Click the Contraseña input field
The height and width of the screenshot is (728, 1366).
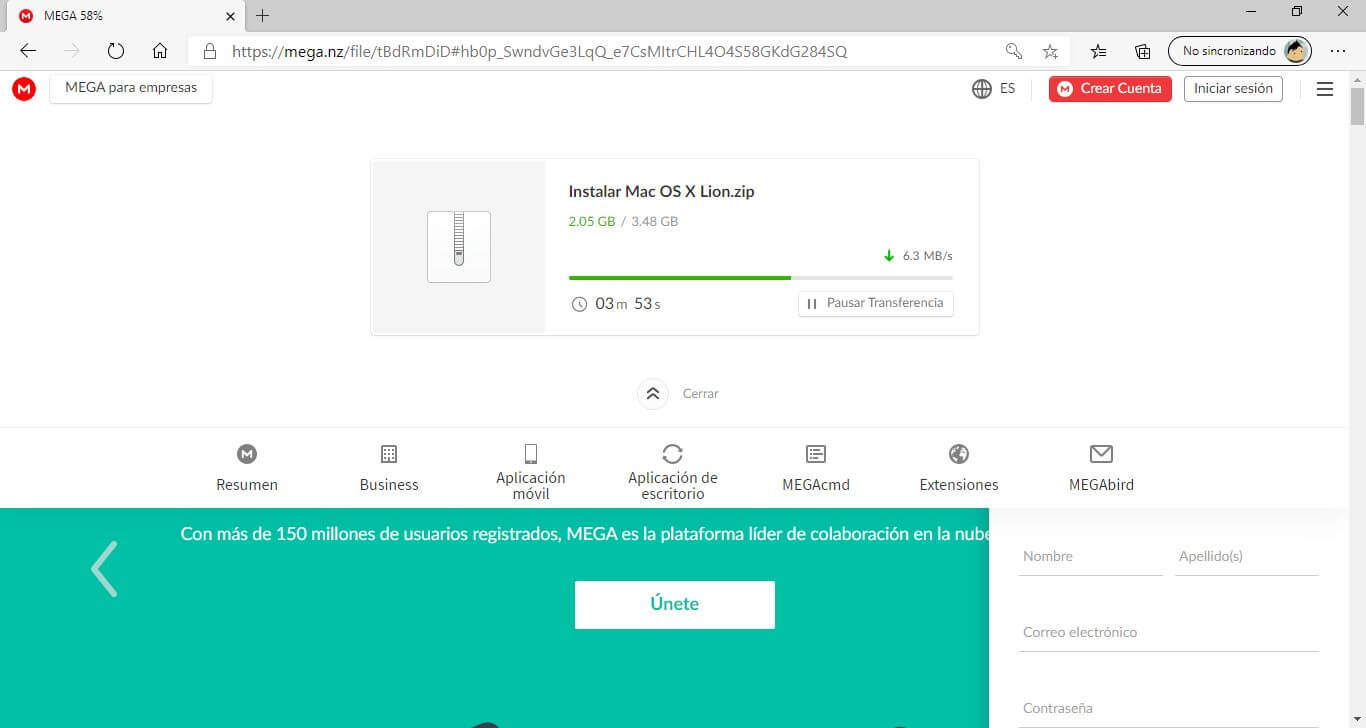[x=1169, y=709]
